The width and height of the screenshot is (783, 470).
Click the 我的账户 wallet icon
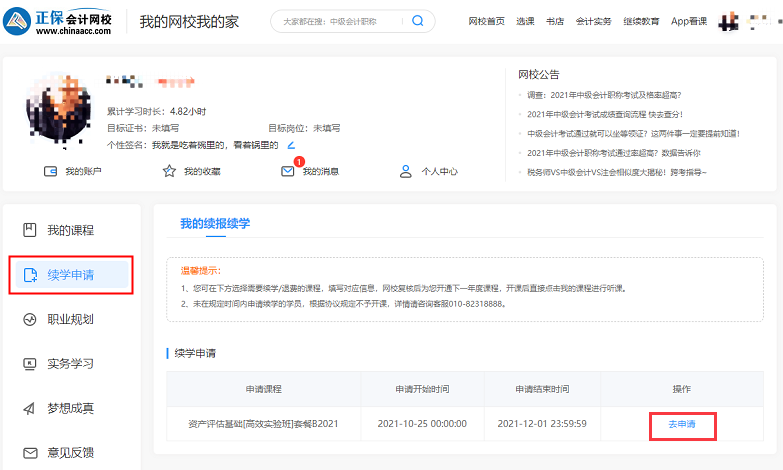pos(50,171)
